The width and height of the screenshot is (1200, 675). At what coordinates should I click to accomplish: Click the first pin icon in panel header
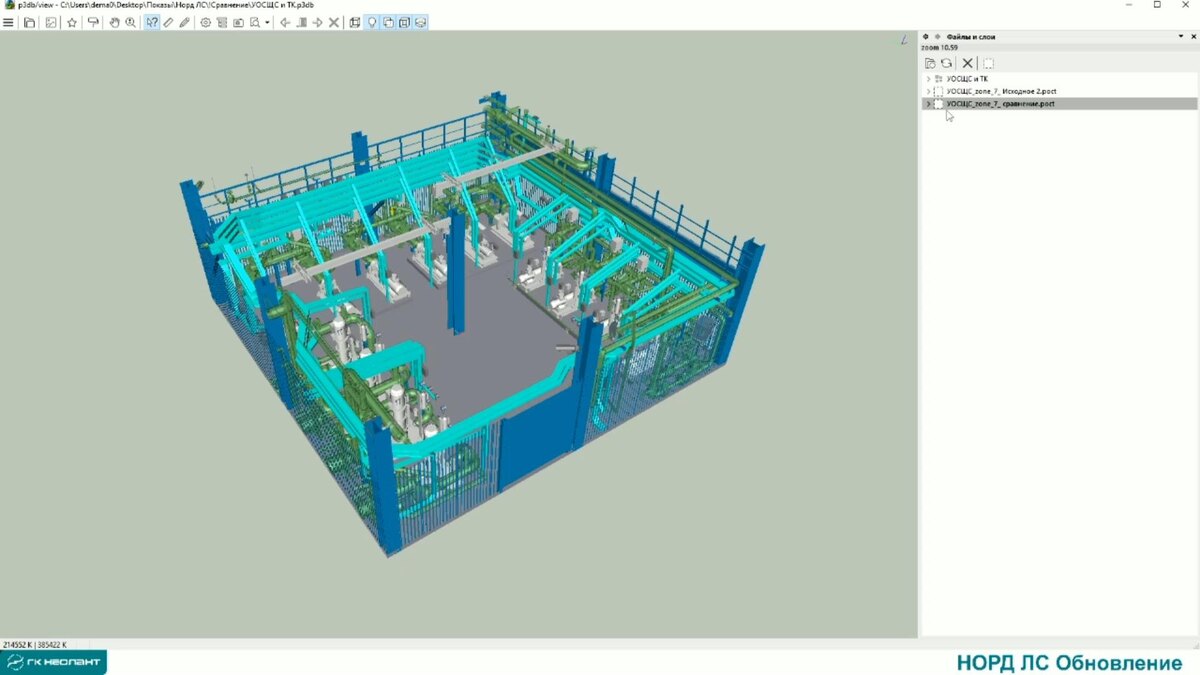(x=926, y=37)
